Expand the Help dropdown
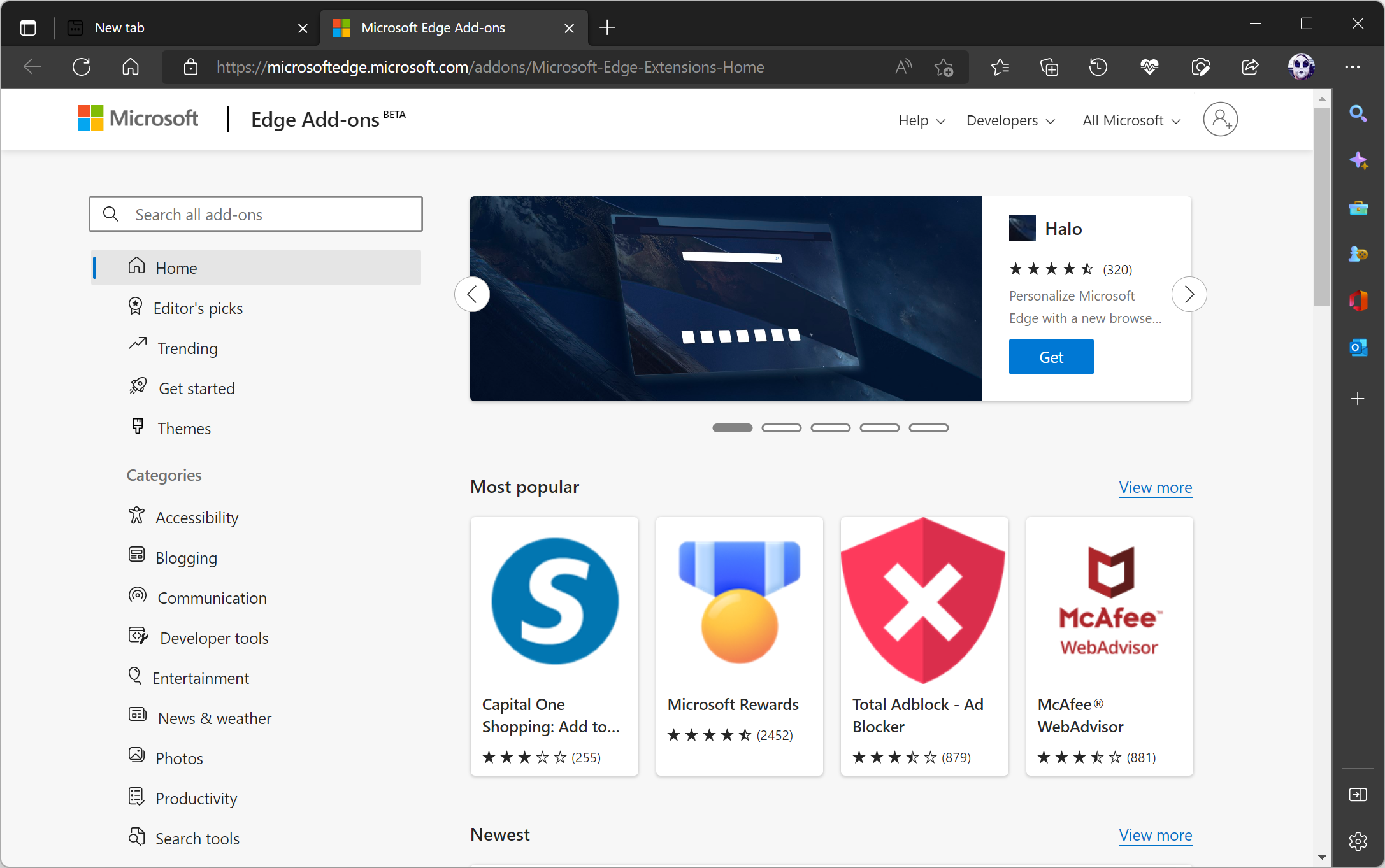Viewport: 1385px width, 868px height. (x=922, y=120)
